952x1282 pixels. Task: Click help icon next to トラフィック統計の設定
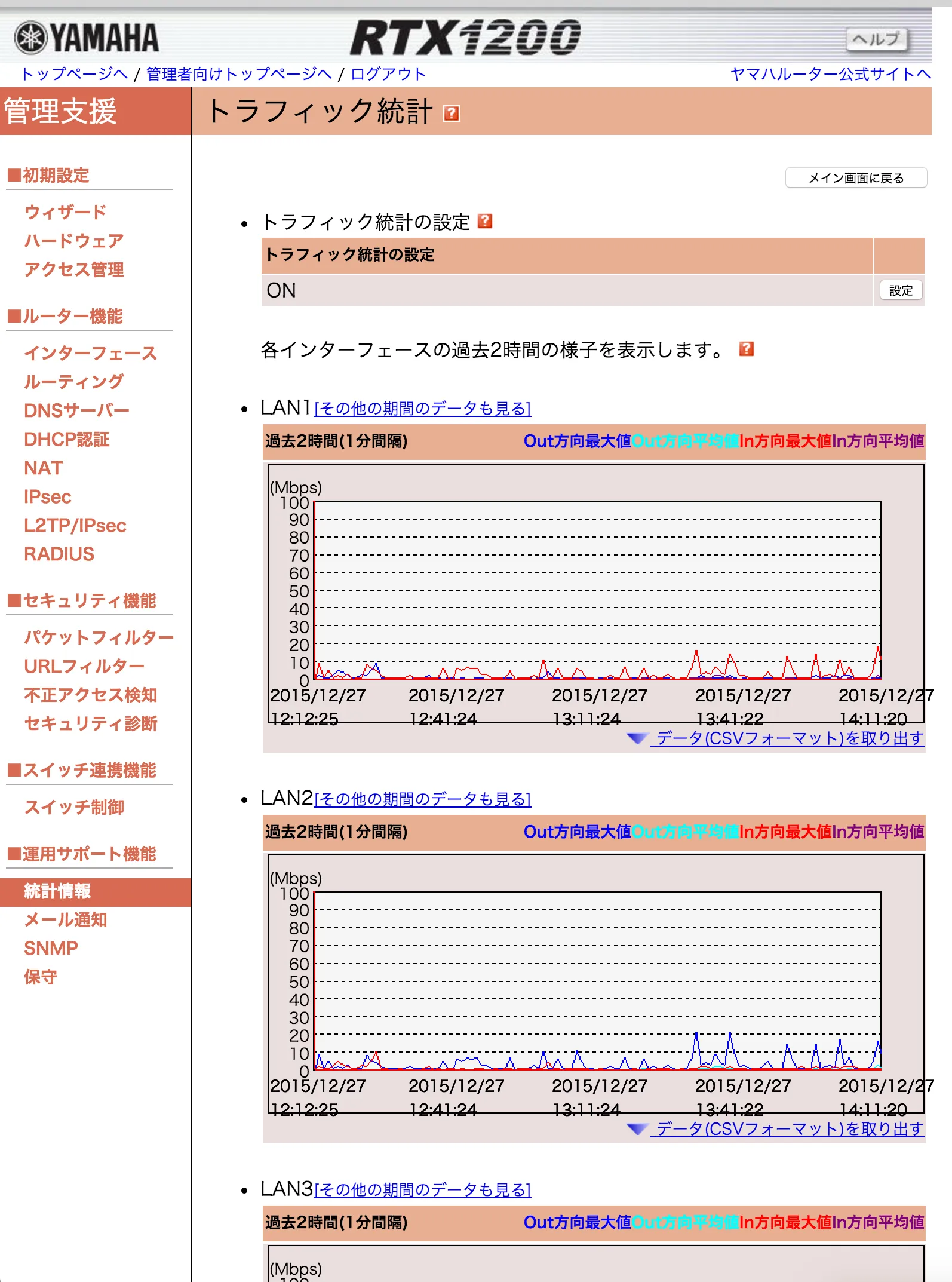point(485,222)
